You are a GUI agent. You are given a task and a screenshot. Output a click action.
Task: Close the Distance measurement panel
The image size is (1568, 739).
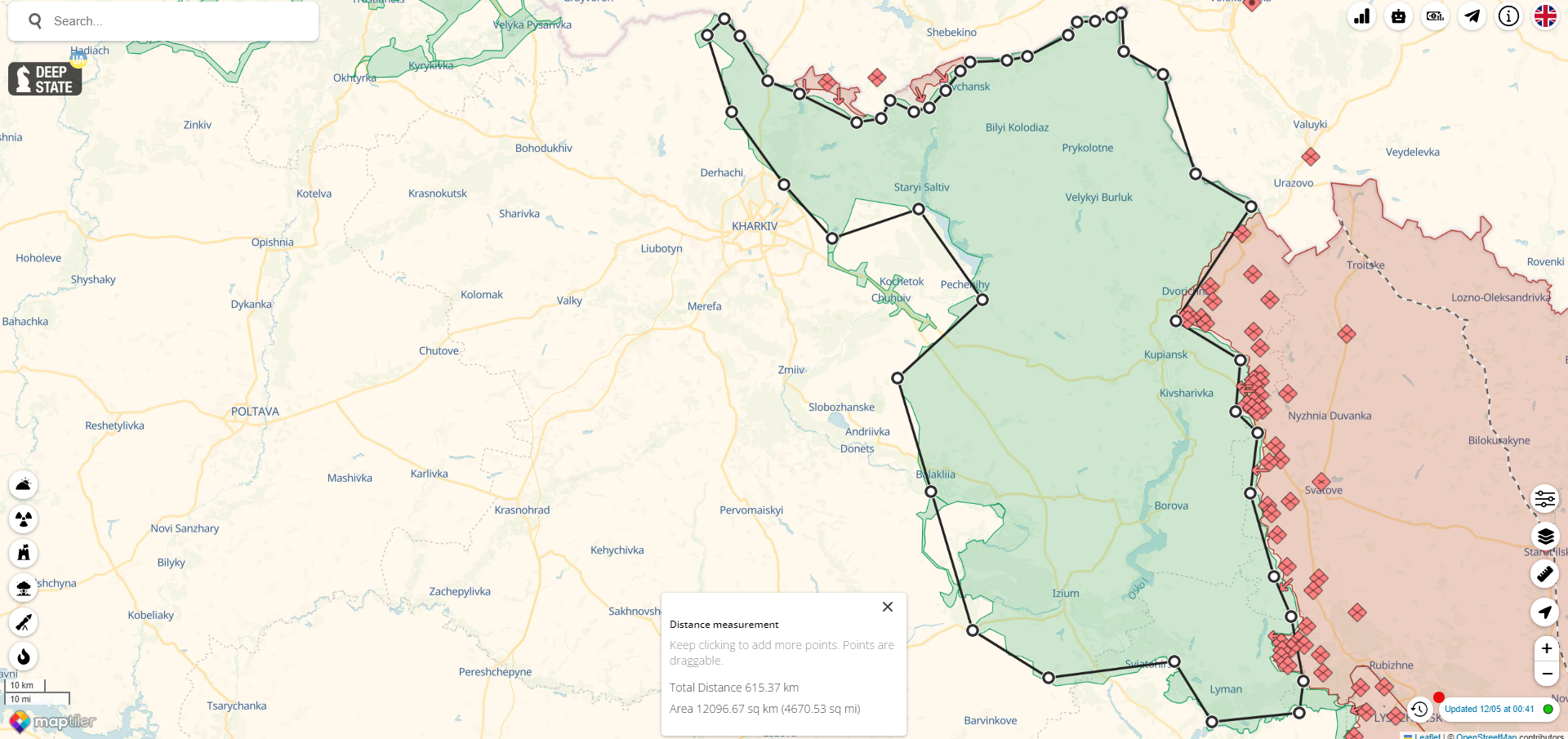888,607
